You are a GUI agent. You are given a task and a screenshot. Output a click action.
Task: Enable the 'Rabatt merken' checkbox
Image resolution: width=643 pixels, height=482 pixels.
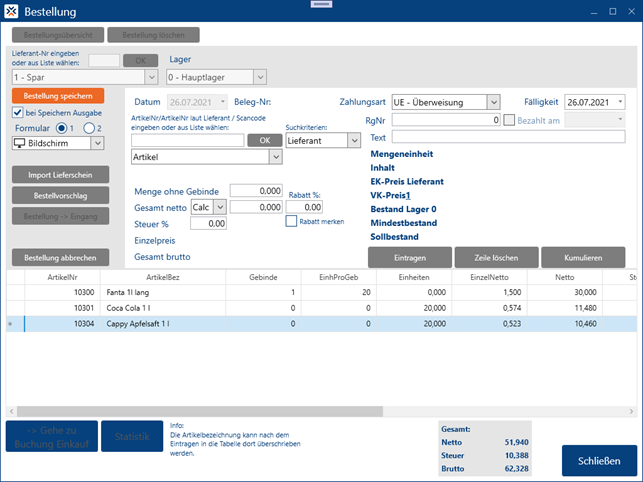coord(292,221)
